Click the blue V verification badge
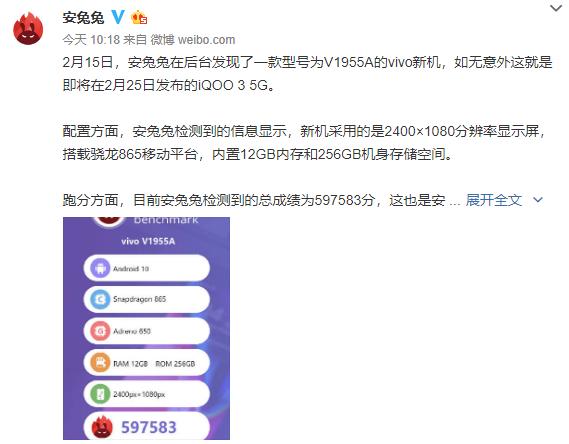Image resolution: width=569 pixels, height=444 pixels. 117,17
